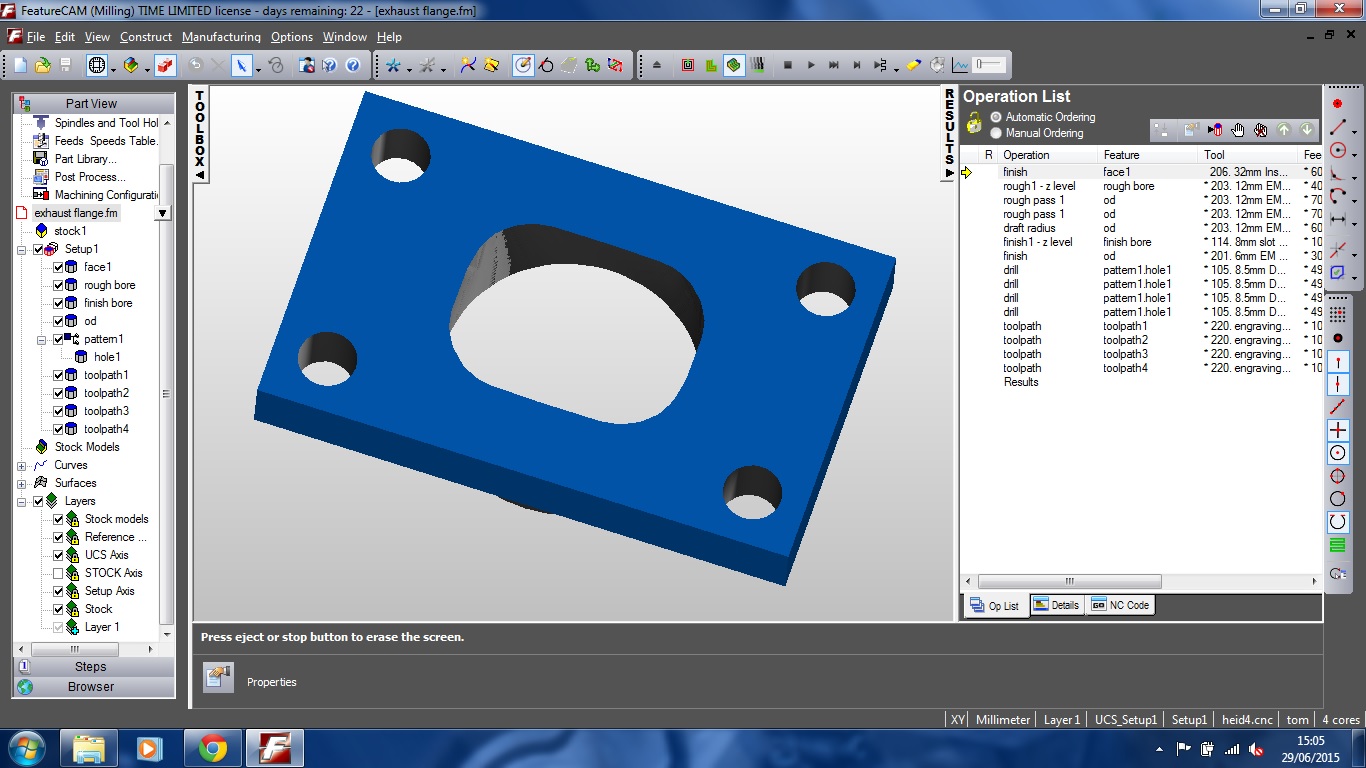Click the Stop simulation button
Image resolution: width=1366 pixels, height=768 pixels.
[x=788, y=65]
